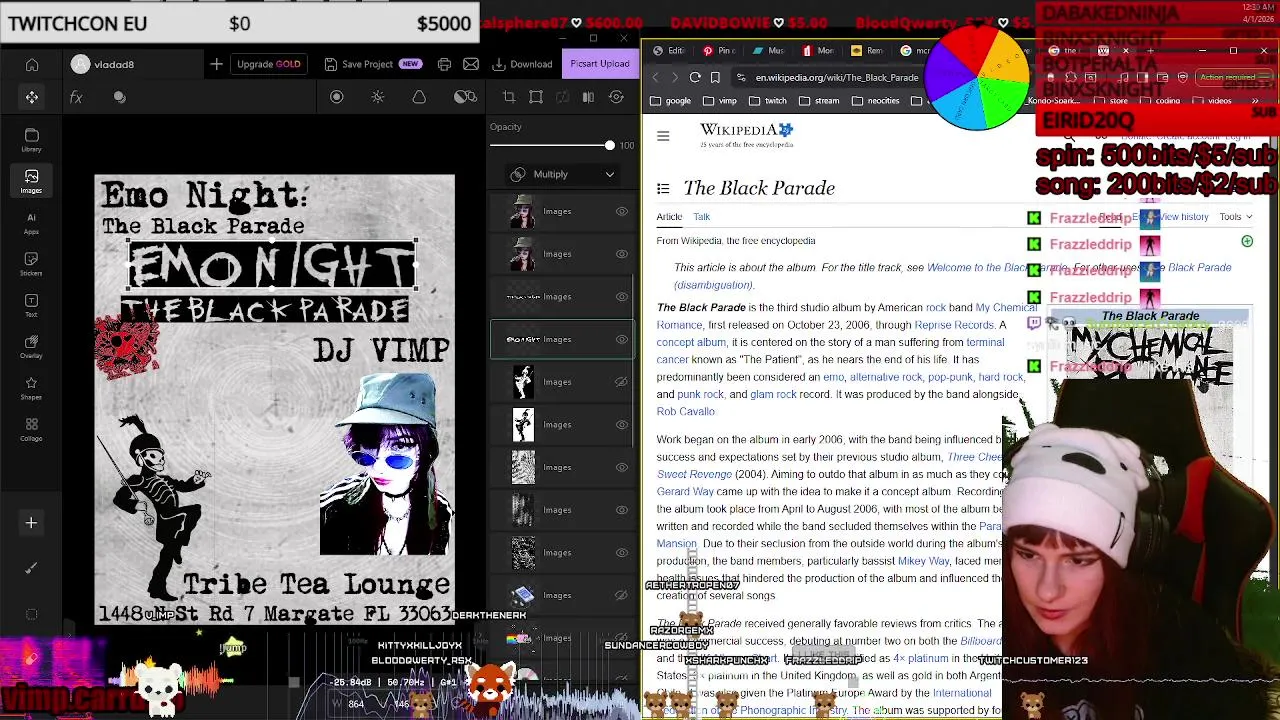Switch to the Mus browser tab

coord(769,50)
